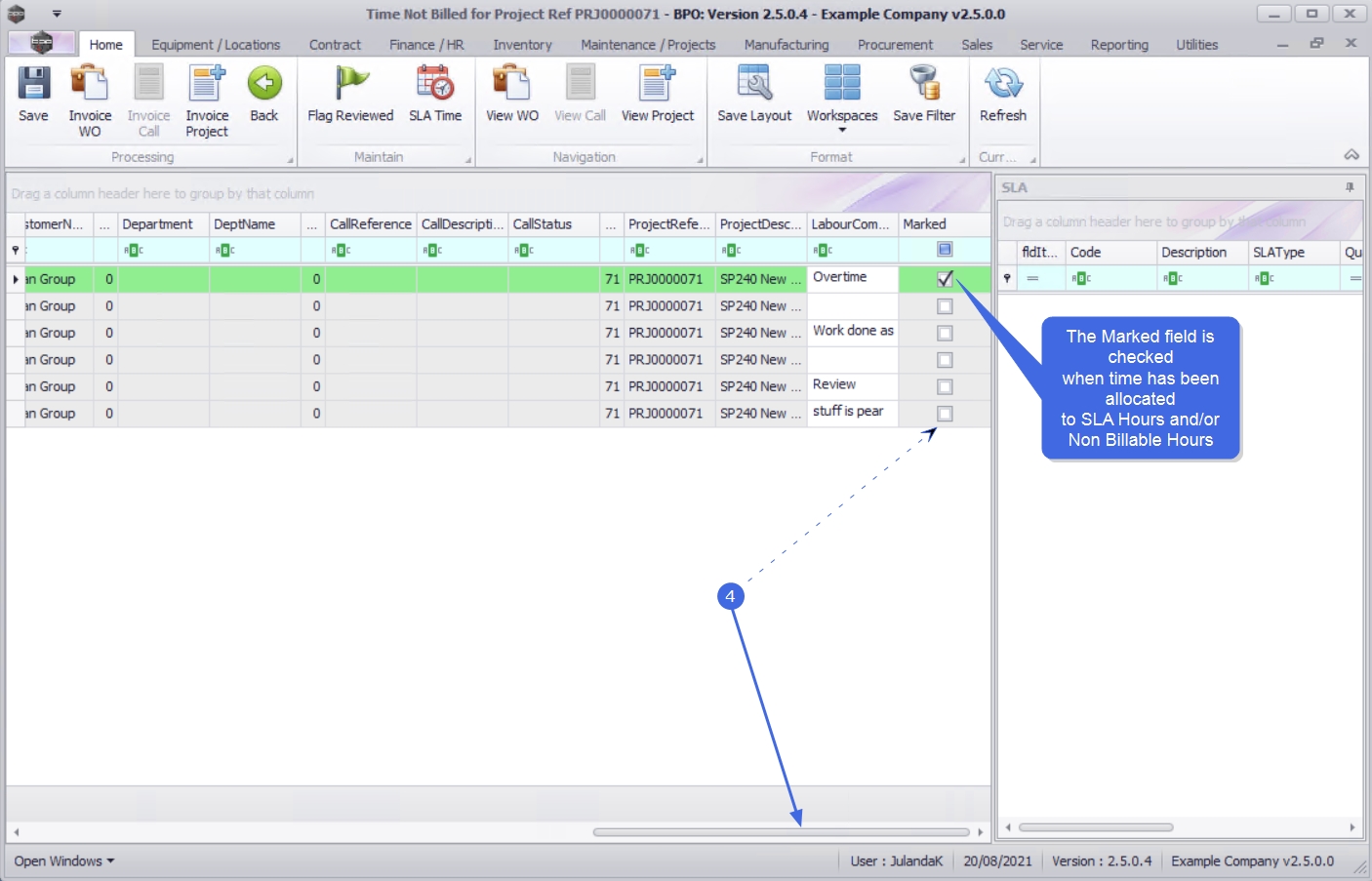Click SLA panel horizontal scrollbar thumb
This screenshot has width=1372, height=881.
click(1096, 827)
